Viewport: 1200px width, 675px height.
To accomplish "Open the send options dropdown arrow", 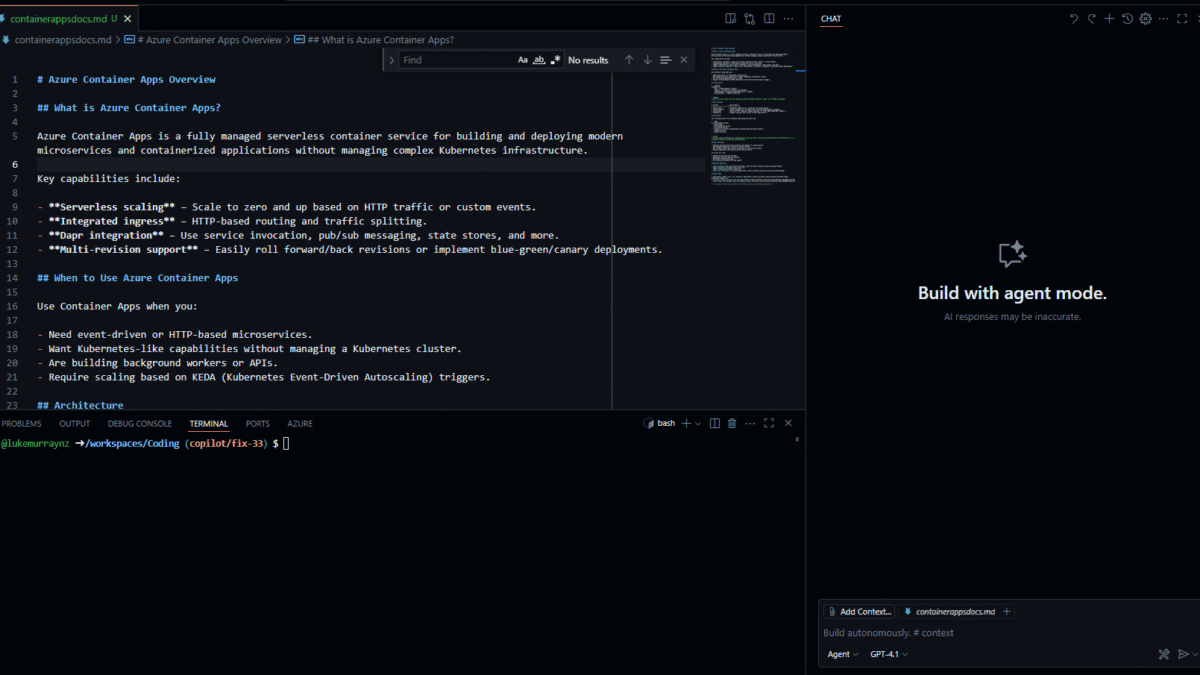I will (1193, 654).
